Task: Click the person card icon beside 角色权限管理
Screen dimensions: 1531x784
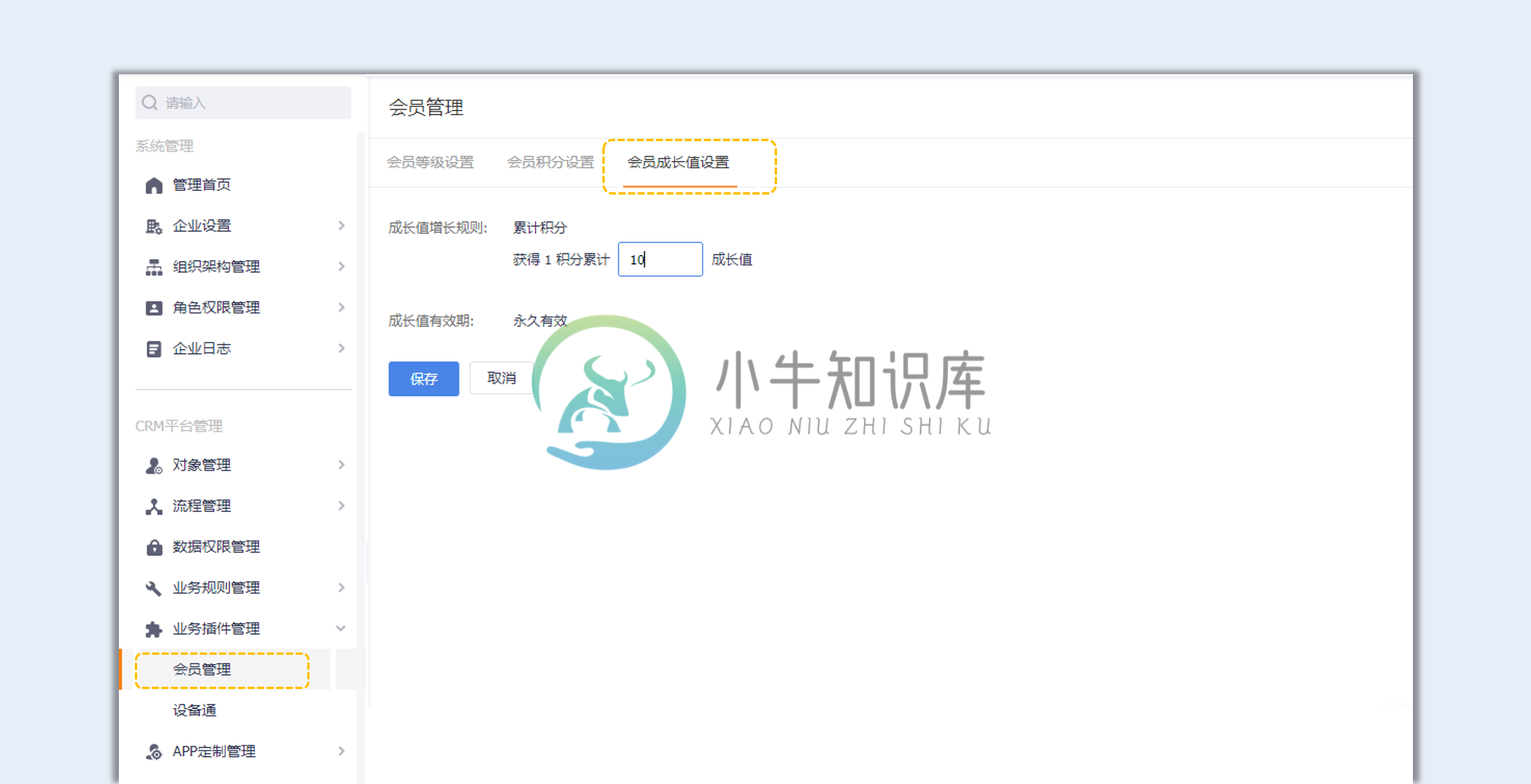Action: pyautogui.click(x=154, y=308)
